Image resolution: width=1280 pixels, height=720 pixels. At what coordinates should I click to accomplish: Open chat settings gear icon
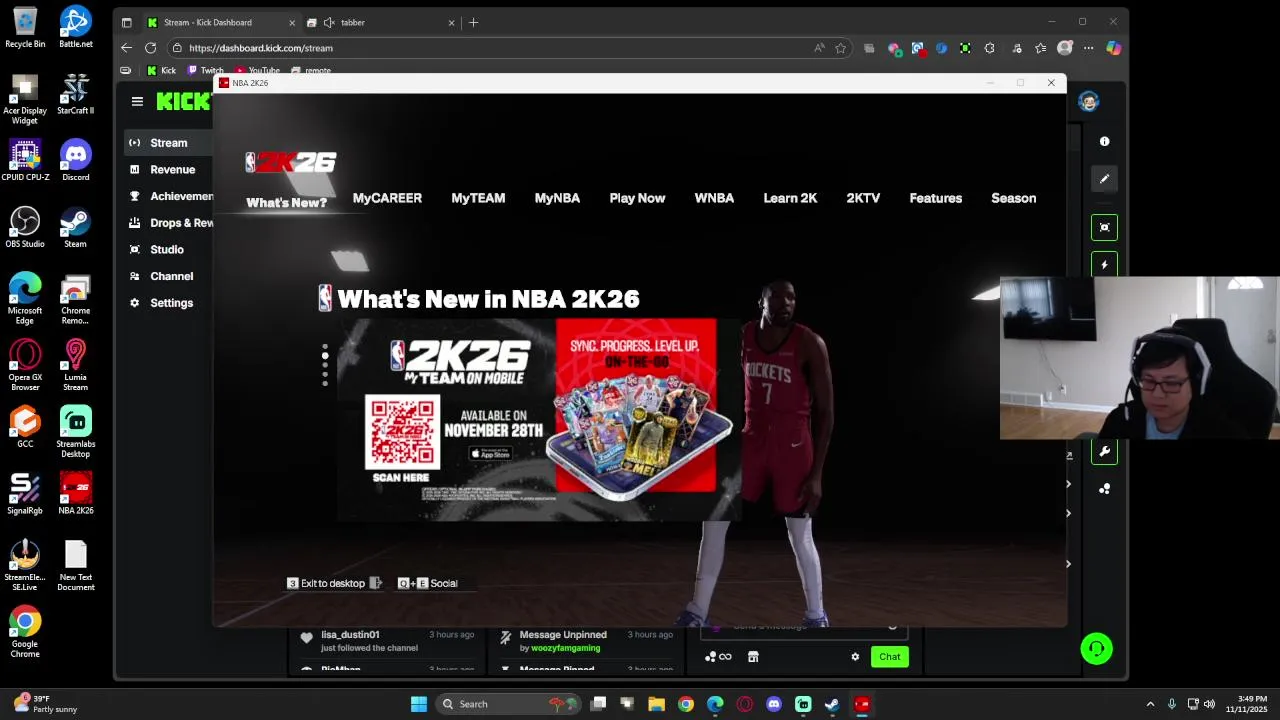pyautogui.click(x=855, y=657)
